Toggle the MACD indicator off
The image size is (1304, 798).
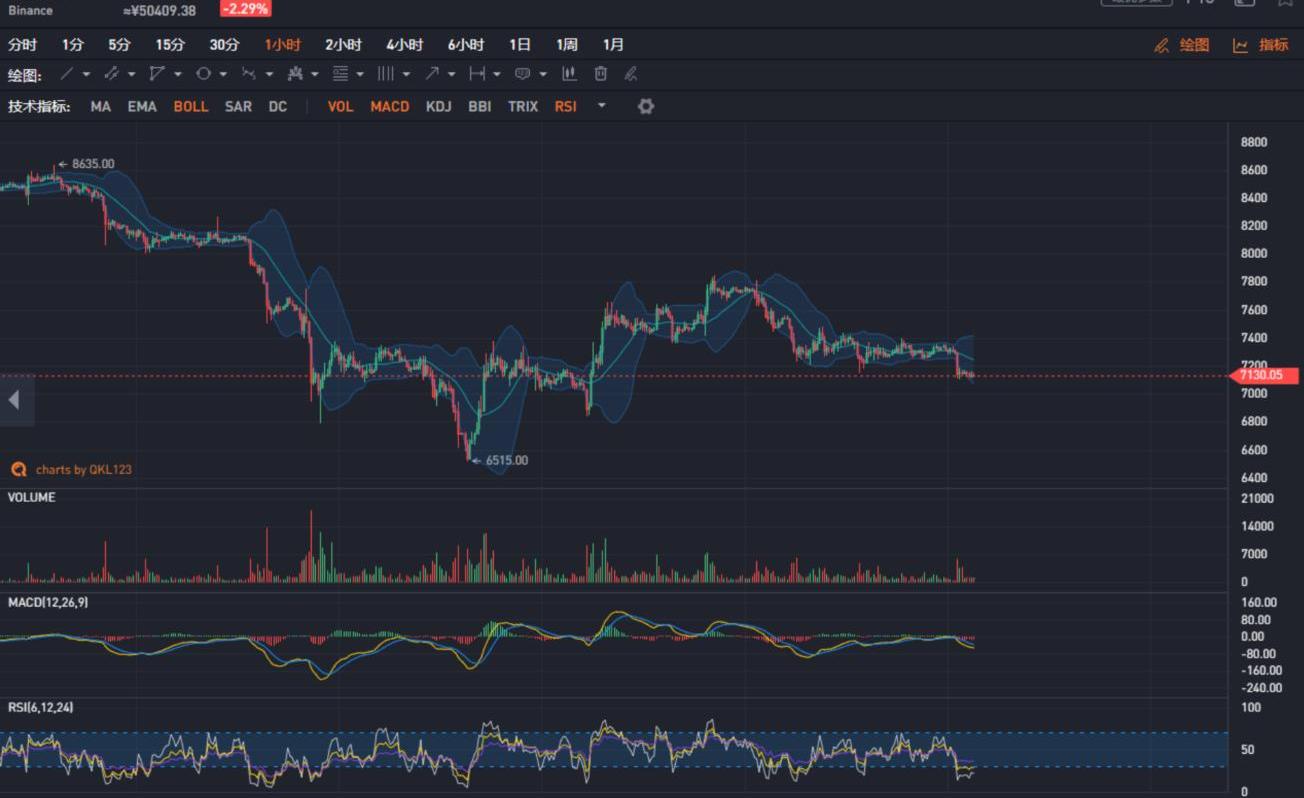pyautogui.click(x=390, y=106)
